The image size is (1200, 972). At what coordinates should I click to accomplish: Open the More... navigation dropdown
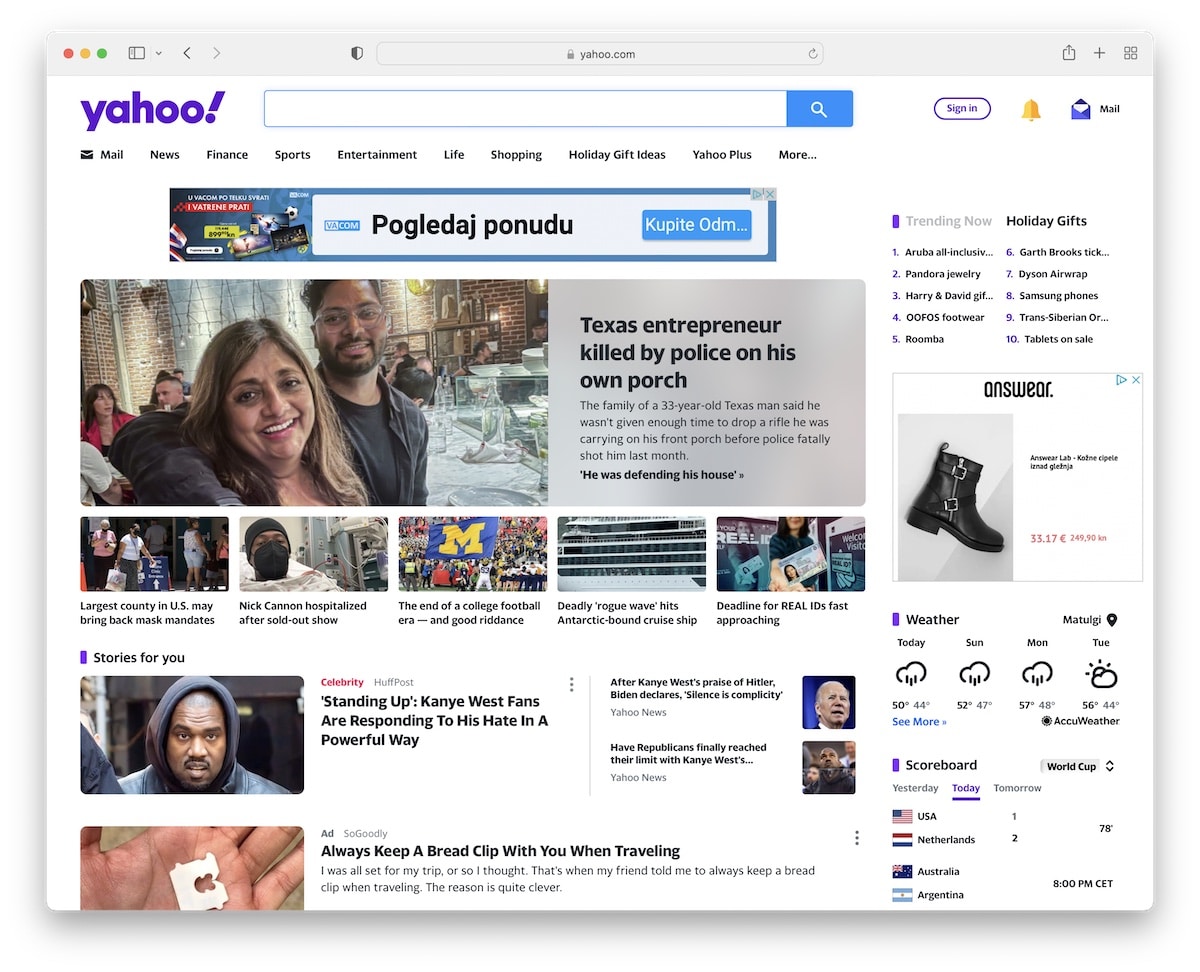(x=797, y=155)
